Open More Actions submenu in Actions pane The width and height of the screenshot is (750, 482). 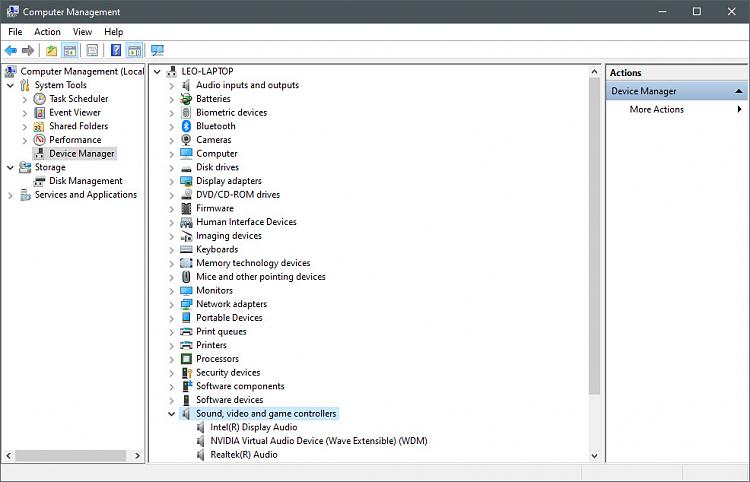(676, 110)
